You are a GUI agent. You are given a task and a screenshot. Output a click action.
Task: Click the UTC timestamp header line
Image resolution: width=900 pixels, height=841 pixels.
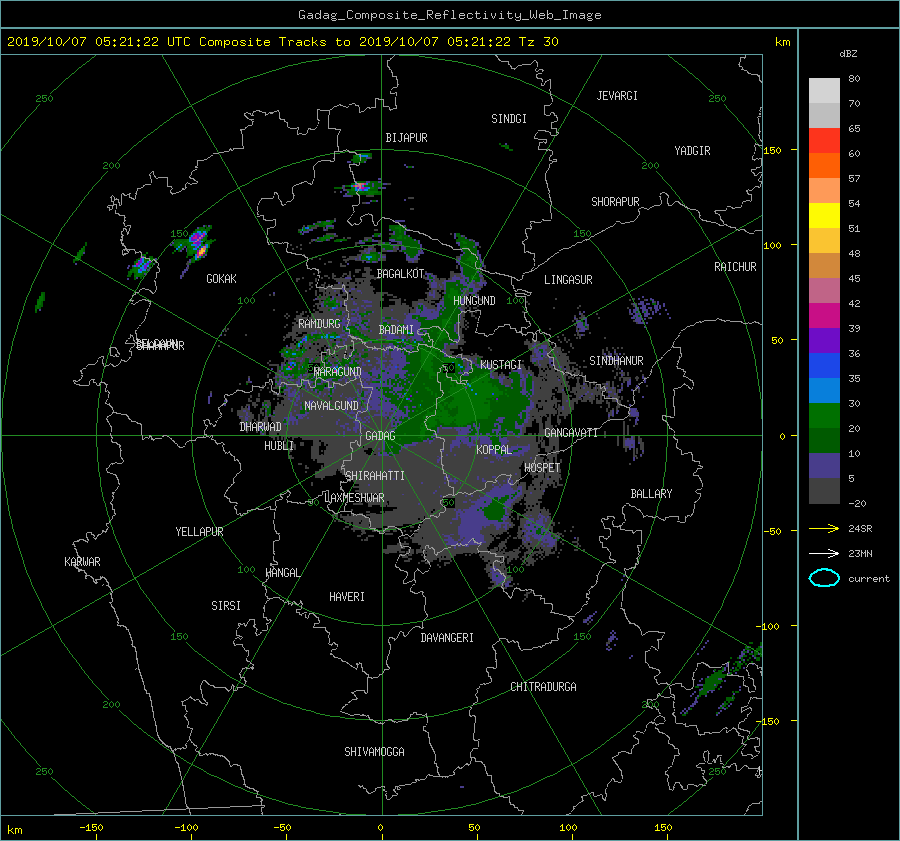[282, 42]
